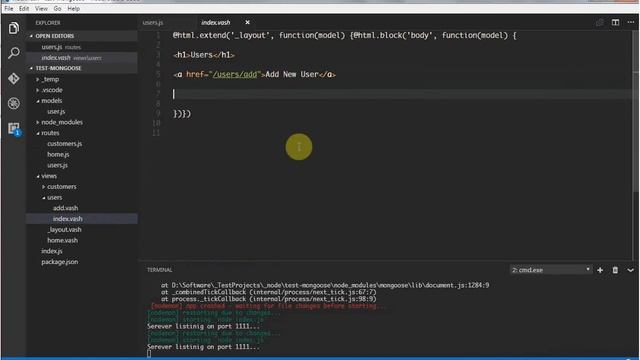Split the editor with the split icon
The height and width of the screenshot is (360, 640).
point(615,22)
